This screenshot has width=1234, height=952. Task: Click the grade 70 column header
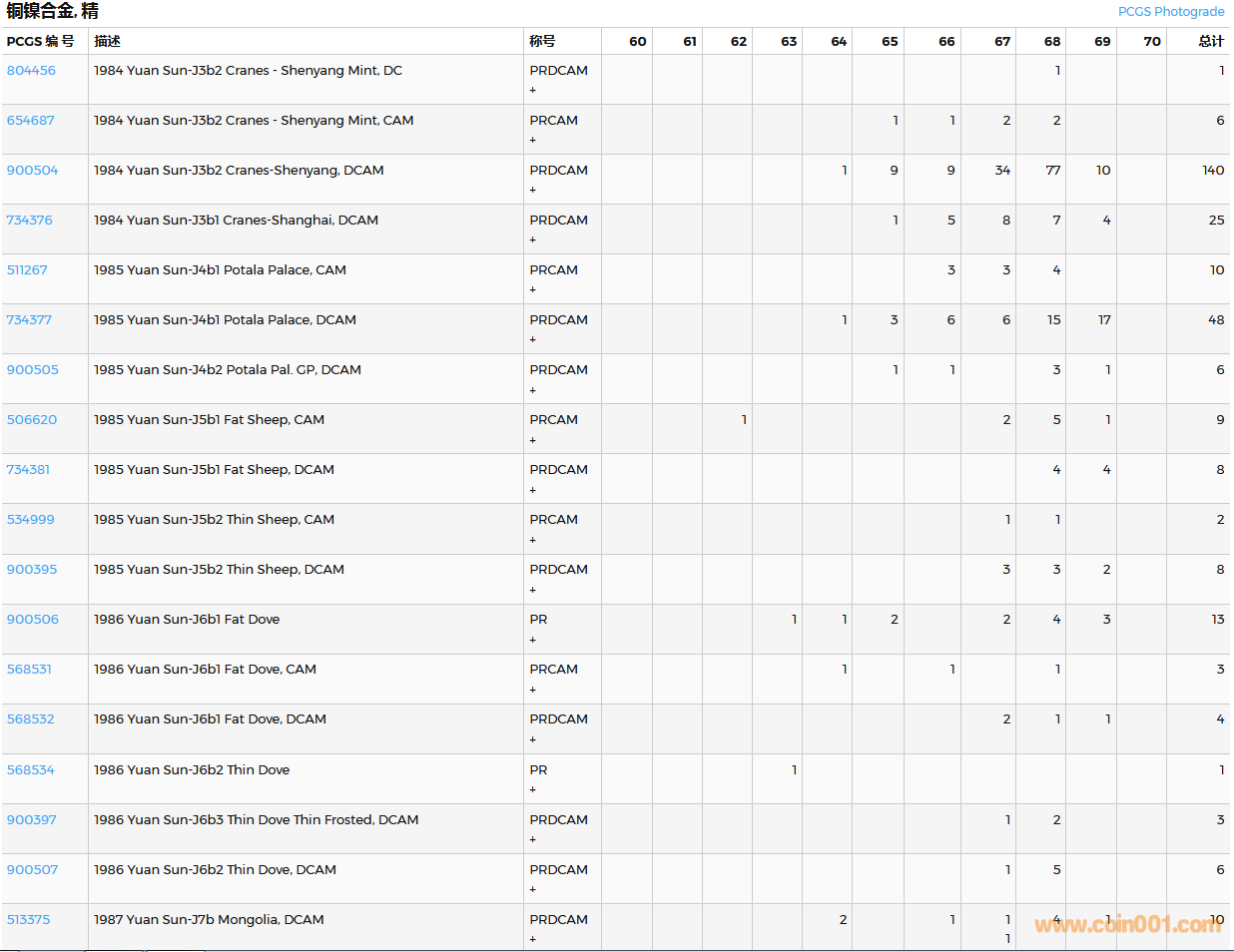(x=1151, y=41)
